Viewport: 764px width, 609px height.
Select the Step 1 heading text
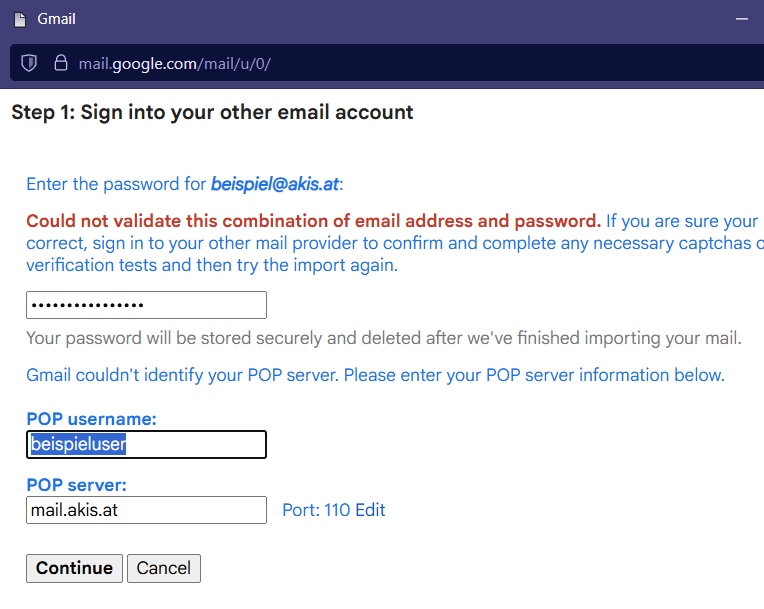click(212, 113)
